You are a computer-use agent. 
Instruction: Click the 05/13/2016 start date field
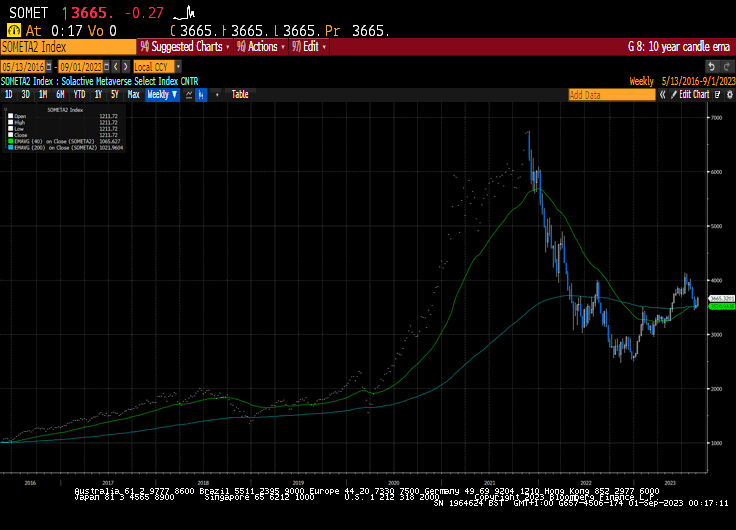pyautogui.click(x=23, y=67)
